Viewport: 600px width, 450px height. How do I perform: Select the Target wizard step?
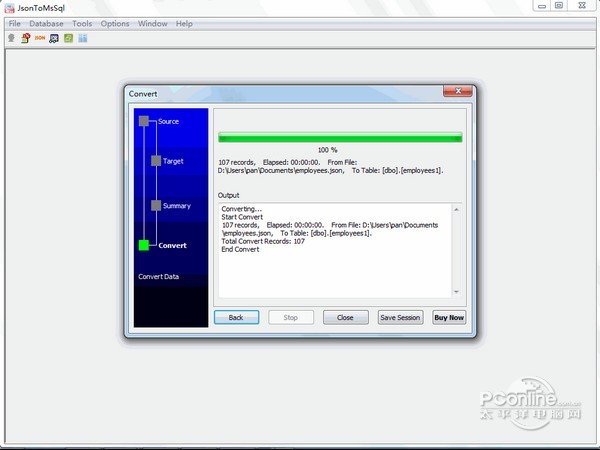[x=173, y=161]
